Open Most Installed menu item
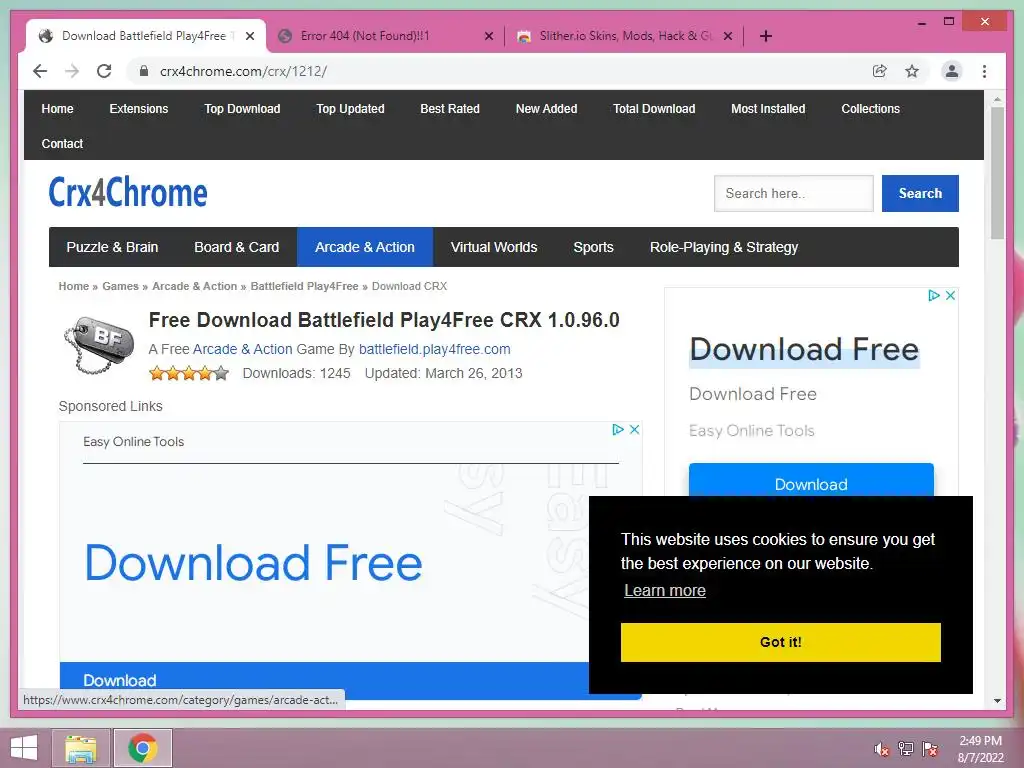The width and height of the screenshot is (1024, 768). (x=768, y=109)
